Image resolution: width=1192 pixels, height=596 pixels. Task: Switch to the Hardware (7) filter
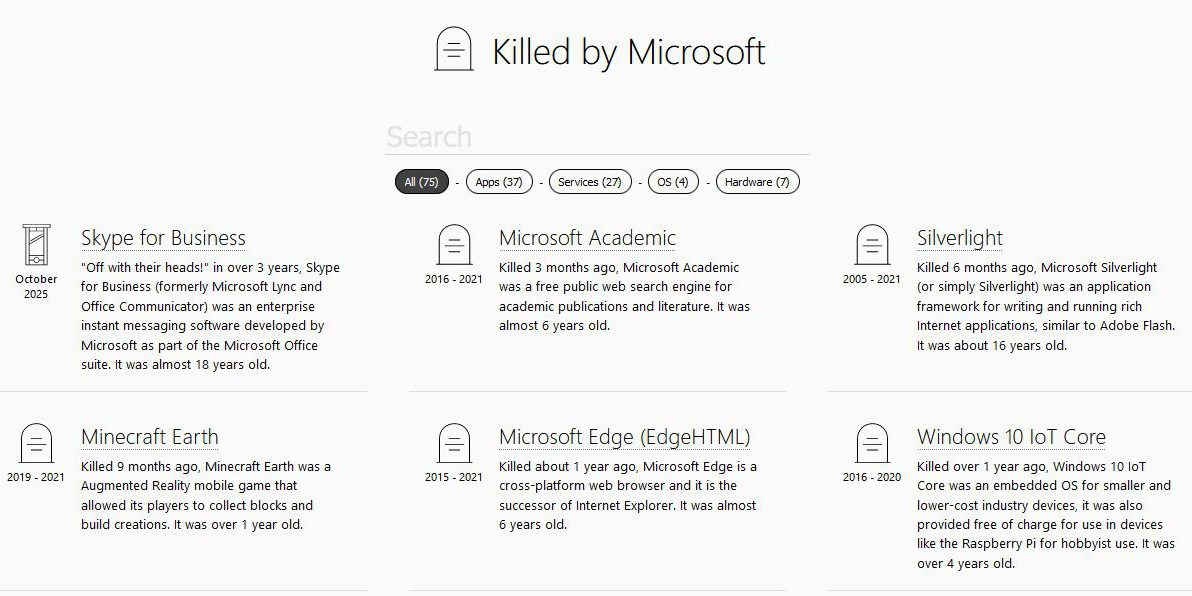click(x=757, y=182)
